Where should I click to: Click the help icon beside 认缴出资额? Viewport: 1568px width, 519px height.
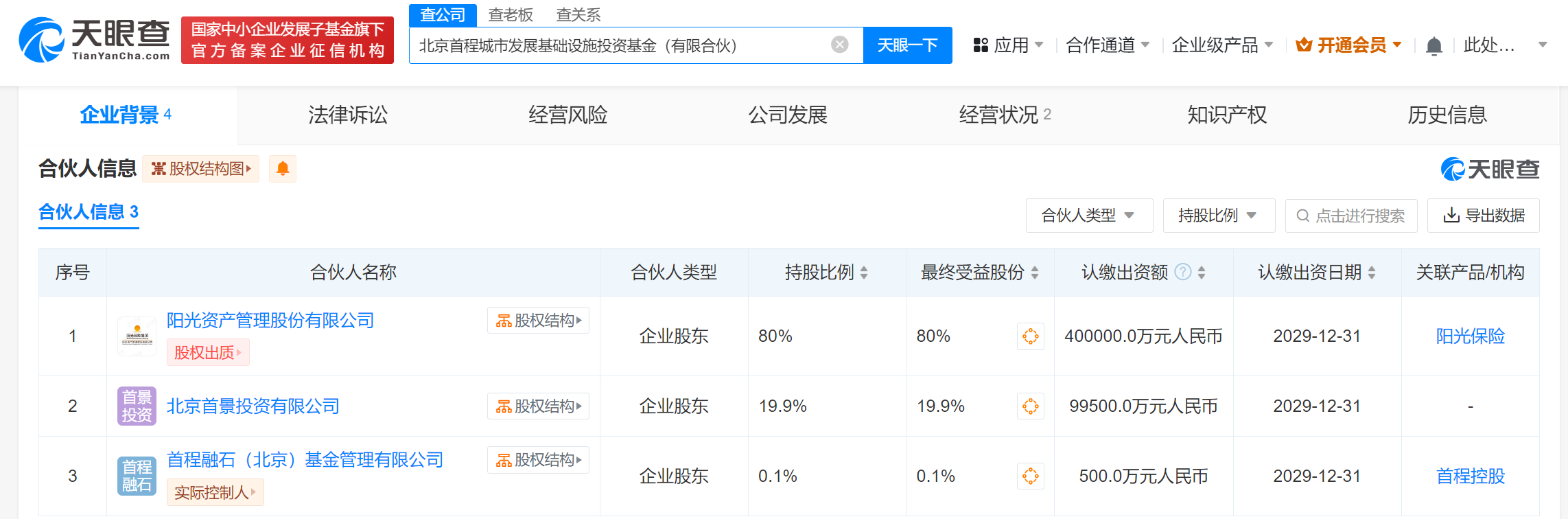coord(1182,273)
